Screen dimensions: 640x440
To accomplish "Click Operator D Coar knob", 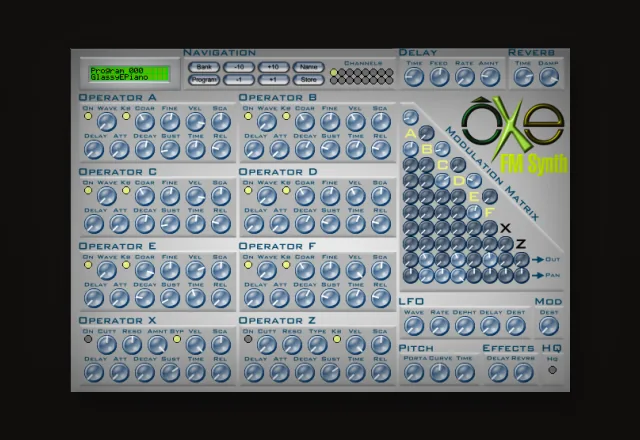I will (x=304, y=196).
